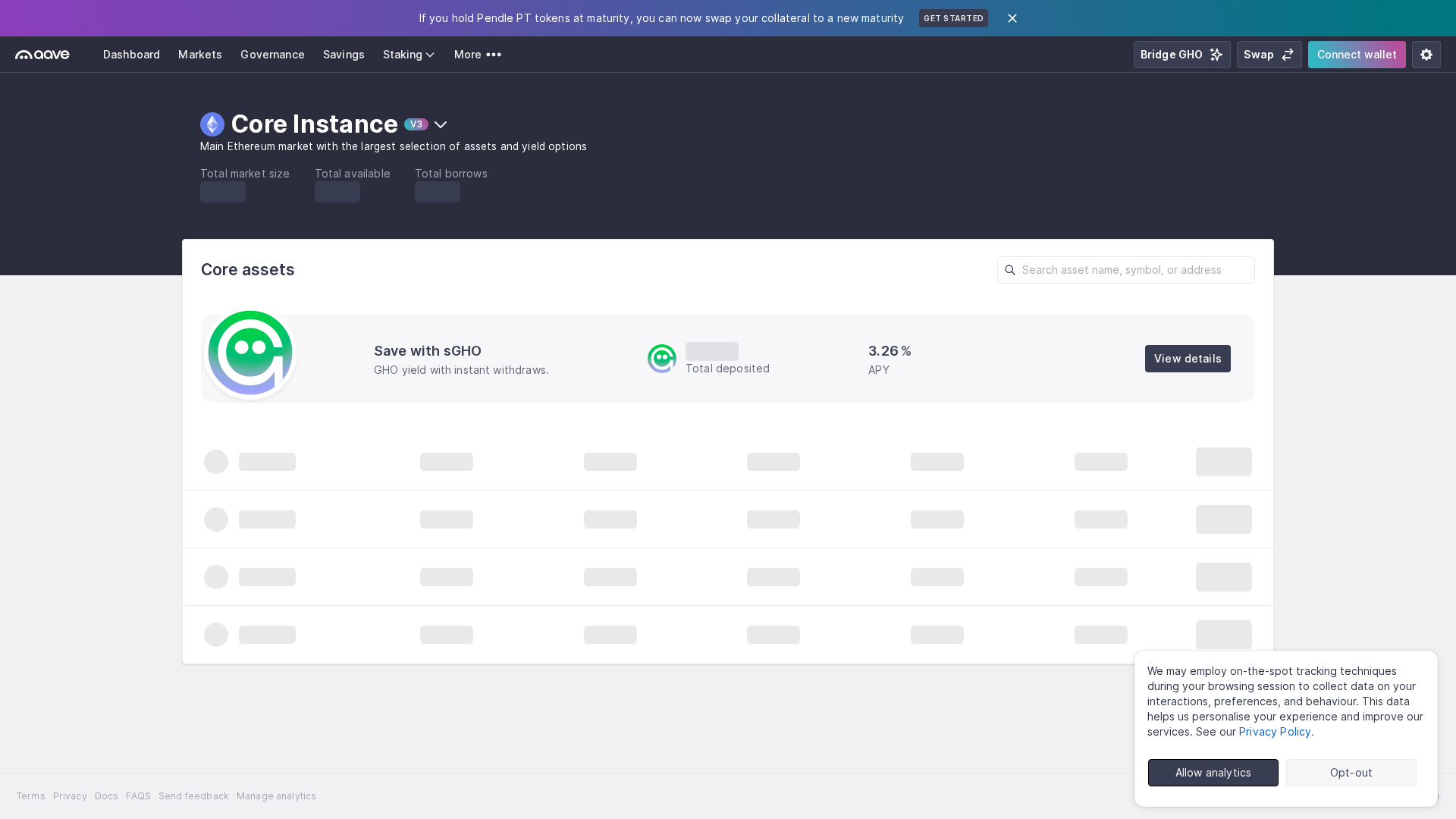This screenshot has height=819, width=1456.
Task: Open the Docs footer link
Action: click(x=106, y=796)
